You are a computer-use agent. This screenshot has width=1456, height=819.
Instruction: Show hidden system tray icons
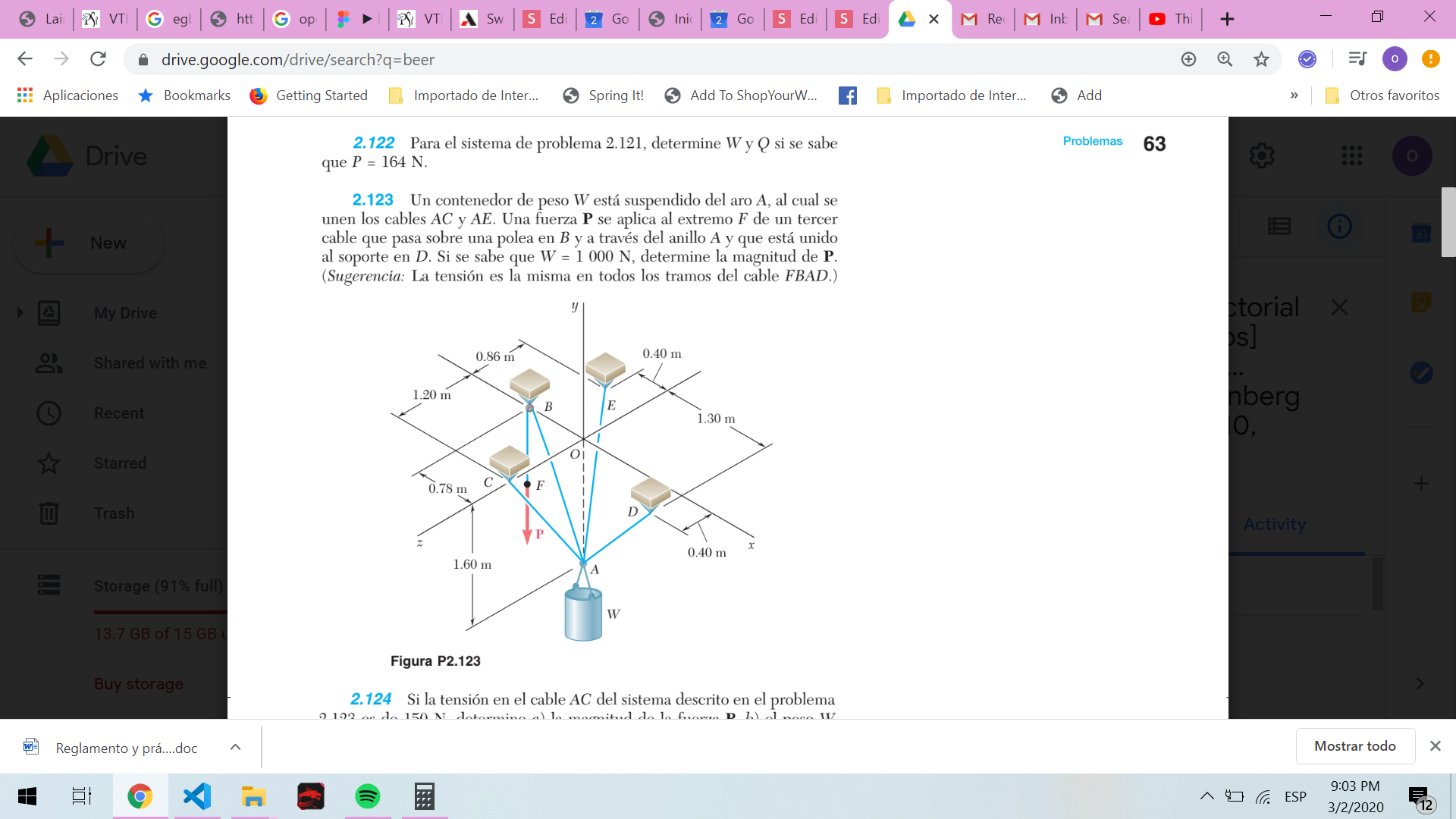tap(1206, 796)
